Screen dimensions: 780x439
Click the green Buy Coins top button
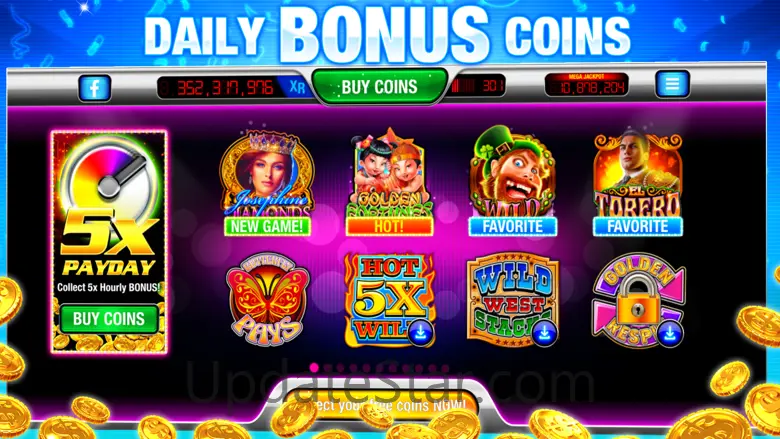point(379,87)
